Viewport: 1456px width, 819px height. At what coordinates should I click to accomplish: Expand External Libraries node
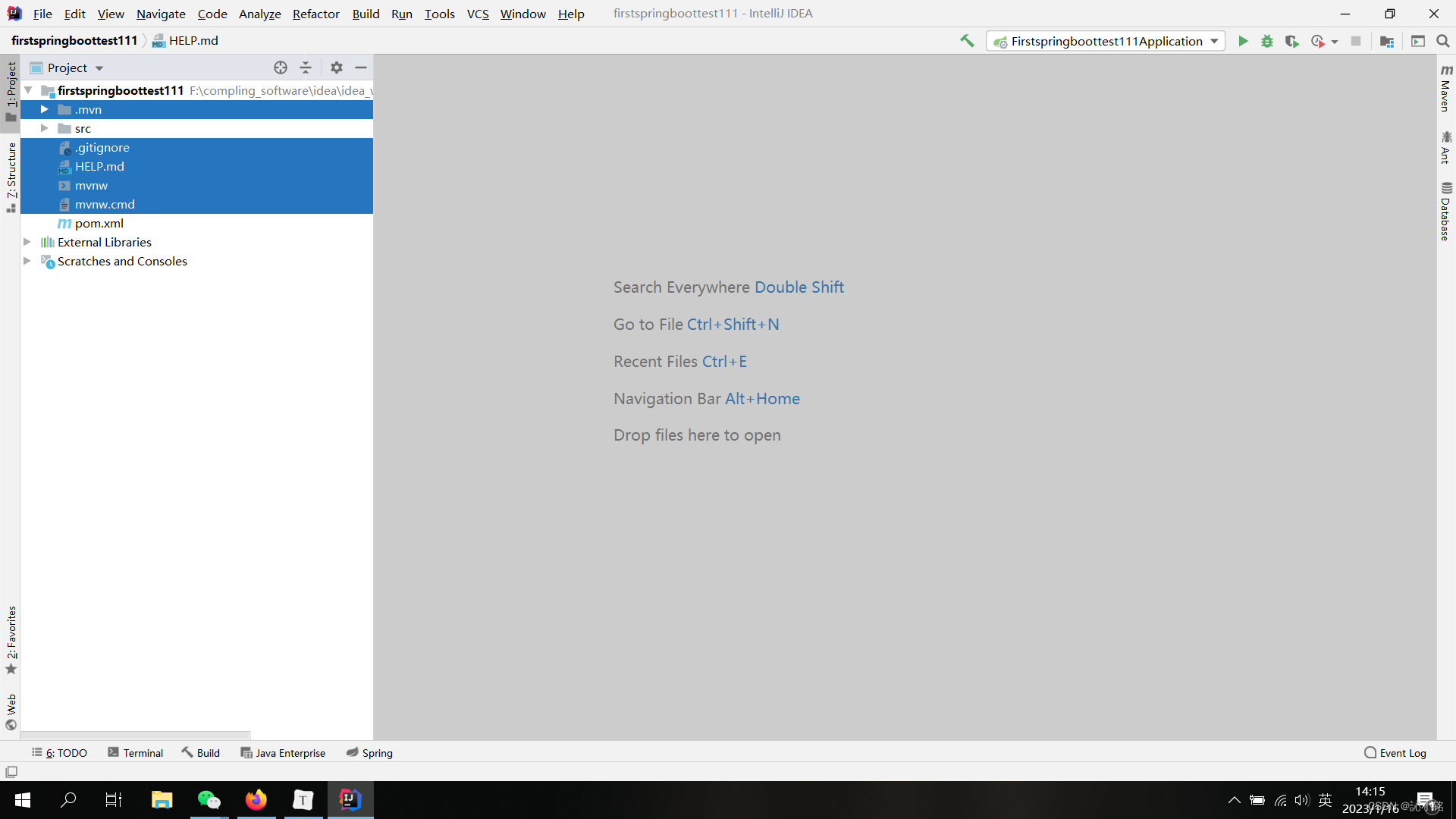[x=27, y=242]
